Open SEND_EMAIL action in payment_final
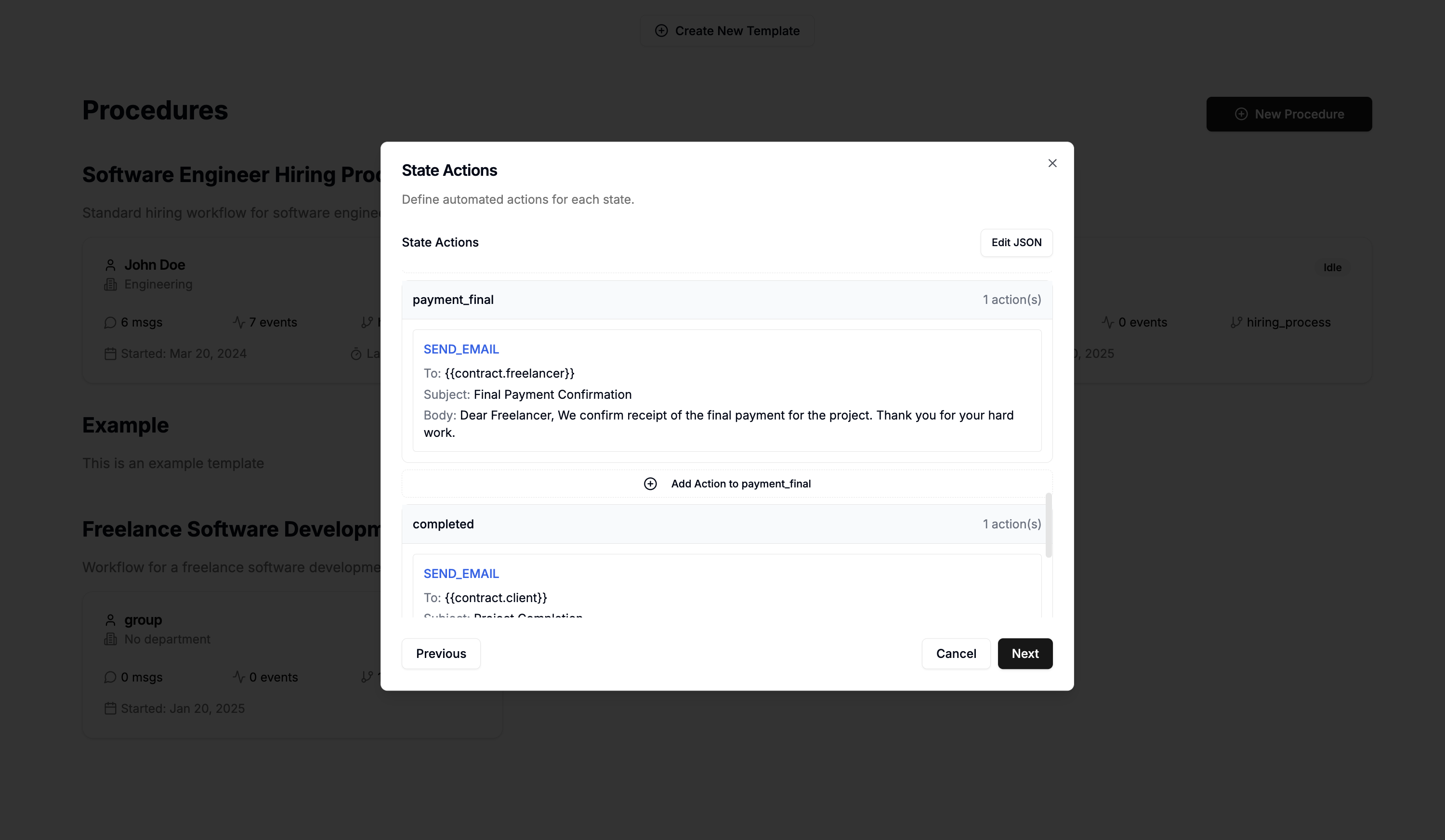1445x840 pixels. pyautogui.click(x=461, y=349)
